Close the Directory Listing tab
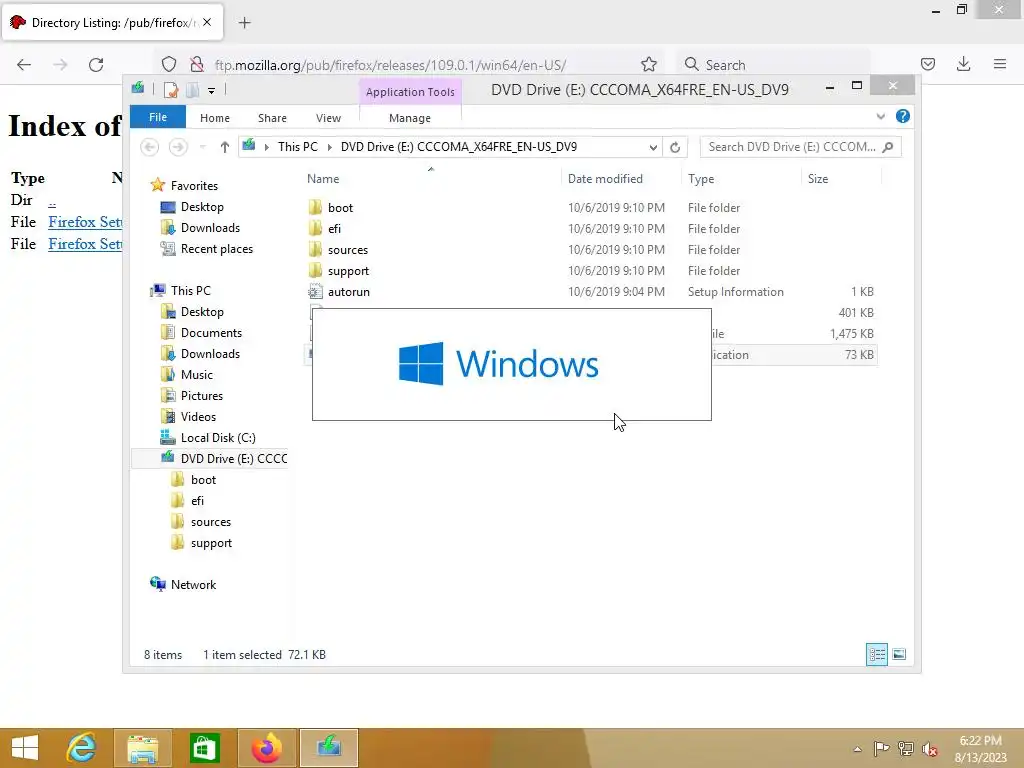The height and width of the screenshot is (768, 1024). point(207,22)
